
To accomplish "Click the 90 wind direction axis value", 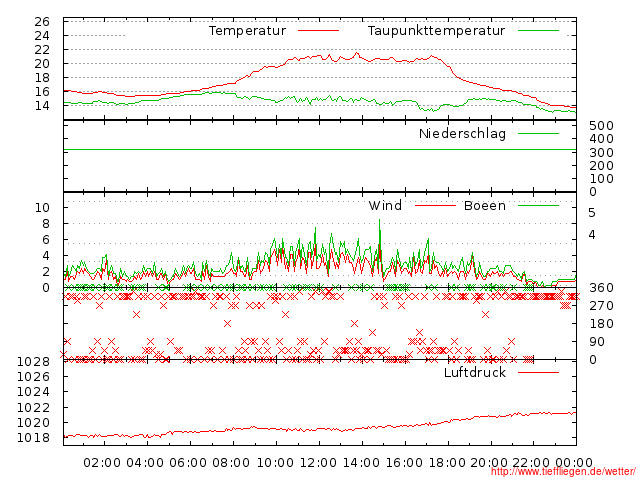I will pos(597,342).
